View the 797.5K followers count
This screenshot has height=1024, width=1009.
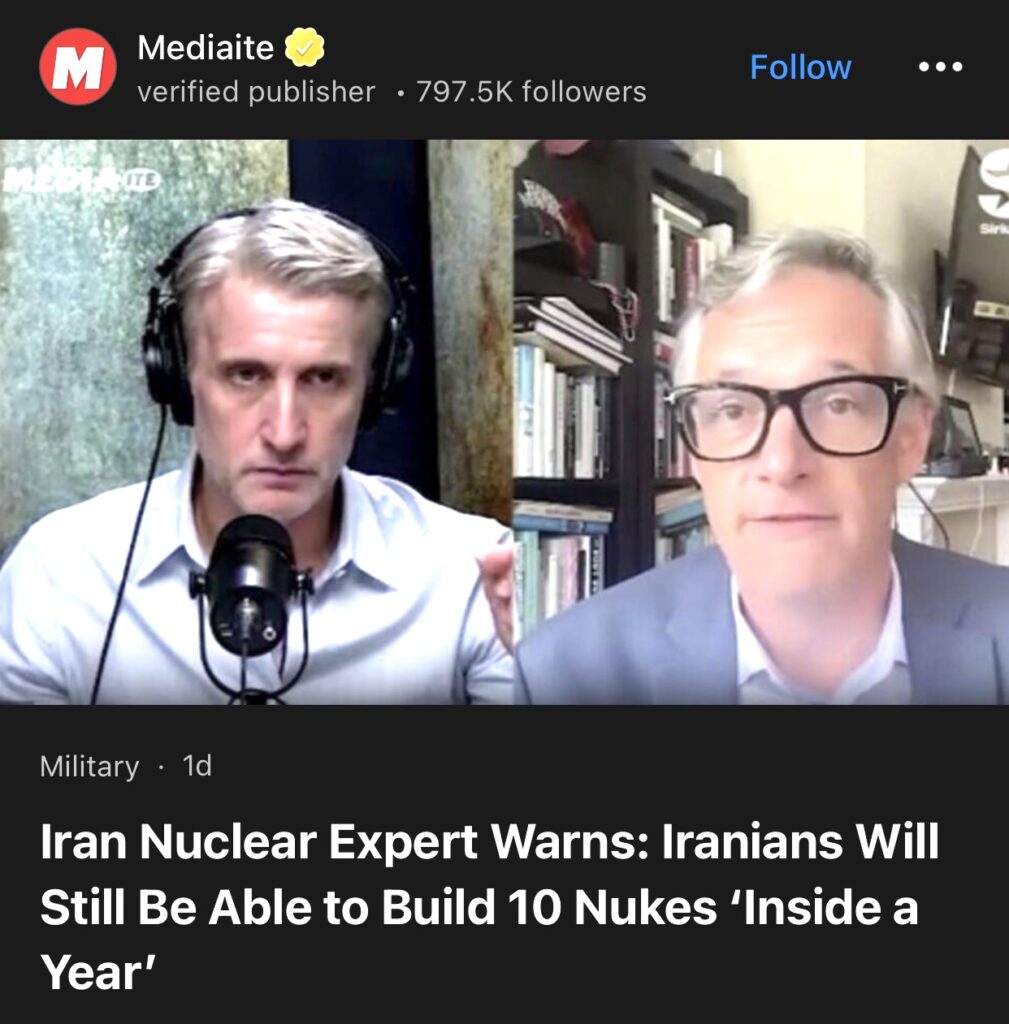tap(532, 92)
